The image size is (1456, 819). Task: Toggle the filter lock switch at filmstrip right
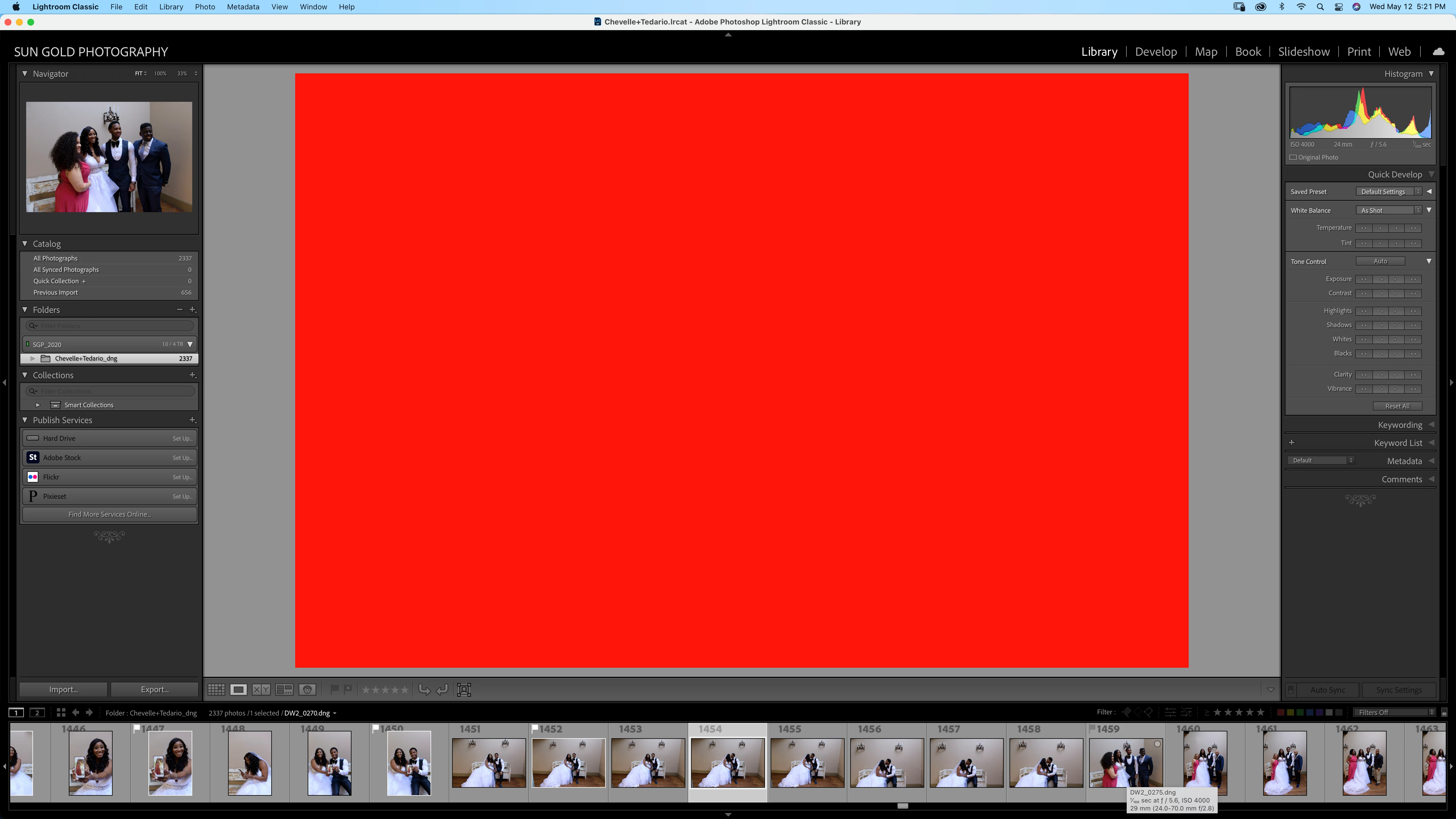[1444, 713]
